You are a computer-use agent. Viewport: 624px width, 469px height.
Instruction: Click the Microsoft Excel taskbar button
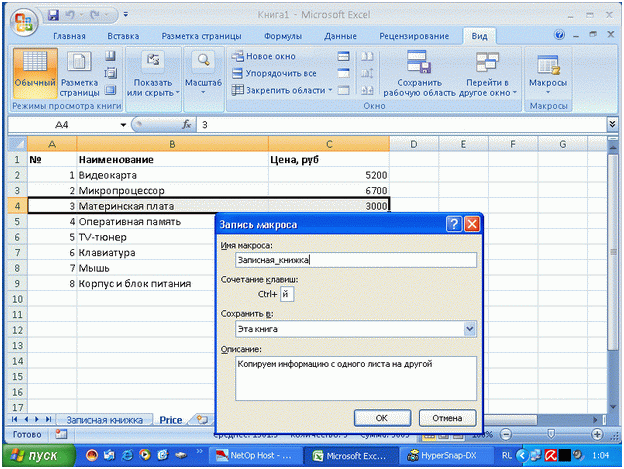(350, 456)
